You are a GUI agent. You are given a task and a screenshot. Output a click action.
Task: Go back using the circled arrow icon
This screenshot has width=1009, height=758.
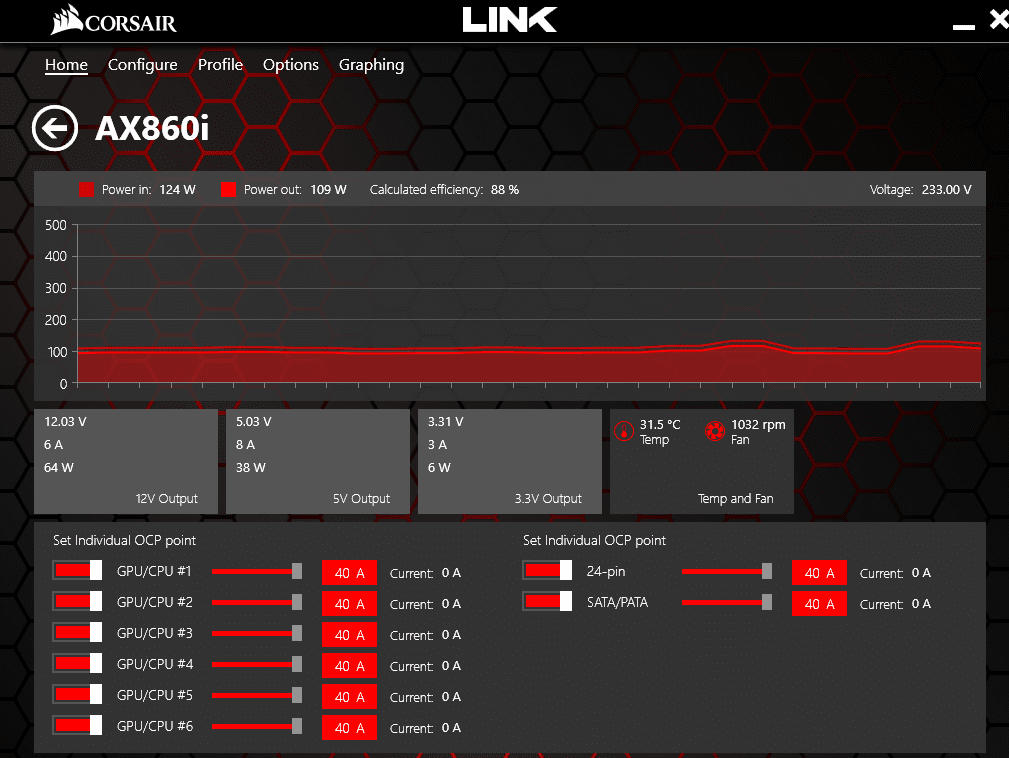55,127
